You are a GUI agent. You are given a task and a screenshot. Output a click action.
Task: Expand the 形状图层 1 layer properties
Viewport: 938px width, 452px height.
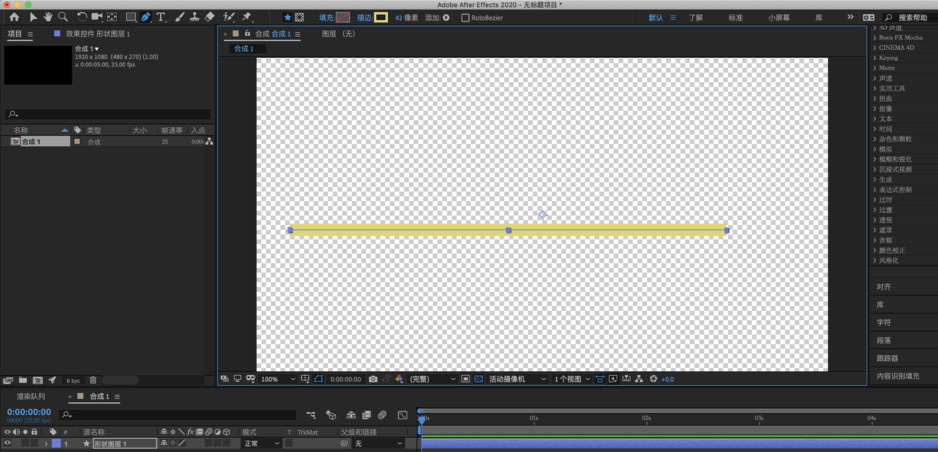point(45,443)
